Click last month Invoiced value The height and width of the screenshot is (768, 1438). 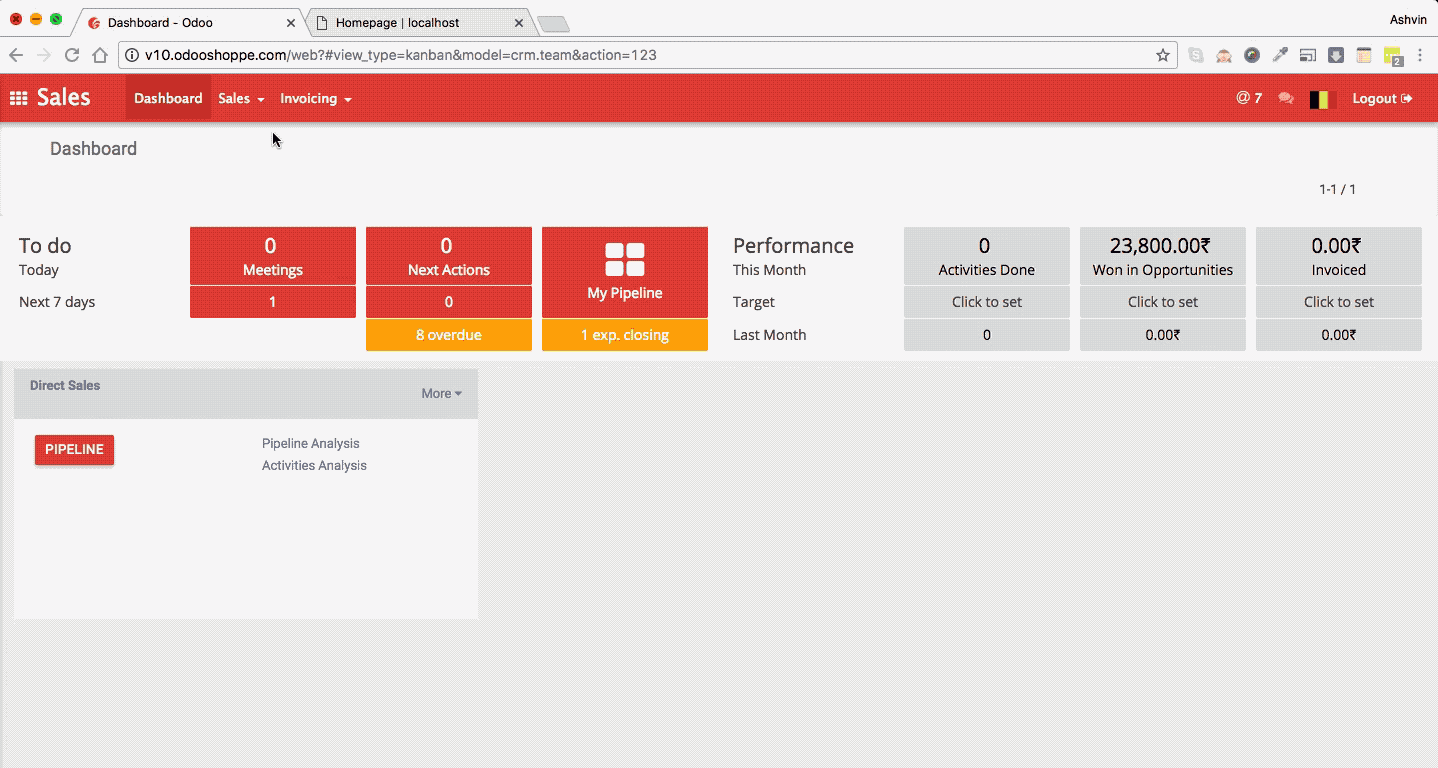[x=1339, y=335]
